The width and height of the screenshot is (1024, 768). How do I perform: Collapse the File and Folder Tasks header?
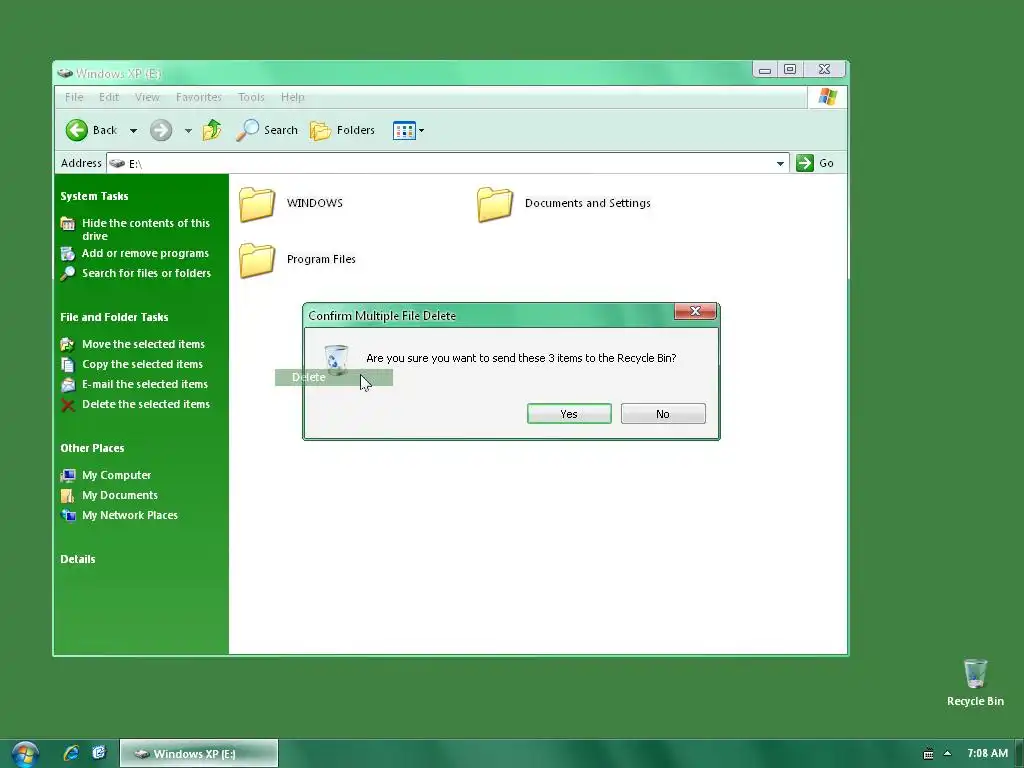pos(114,317)
